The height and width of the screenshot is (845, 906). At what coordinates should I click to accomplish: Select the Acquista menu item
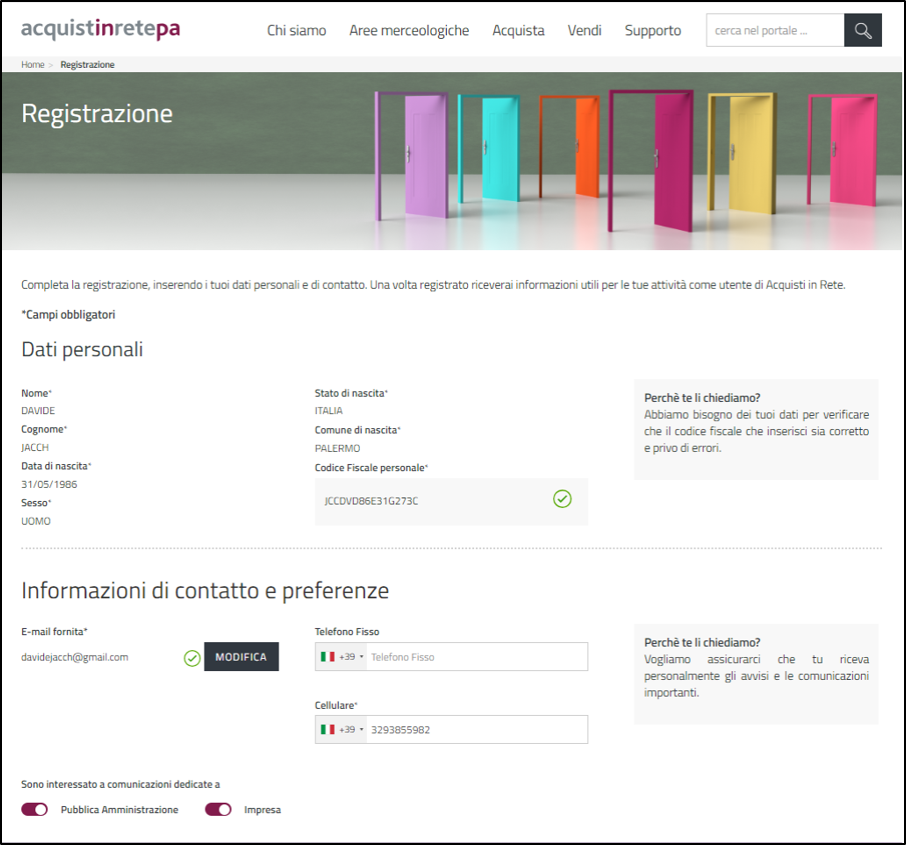point(518,30)
